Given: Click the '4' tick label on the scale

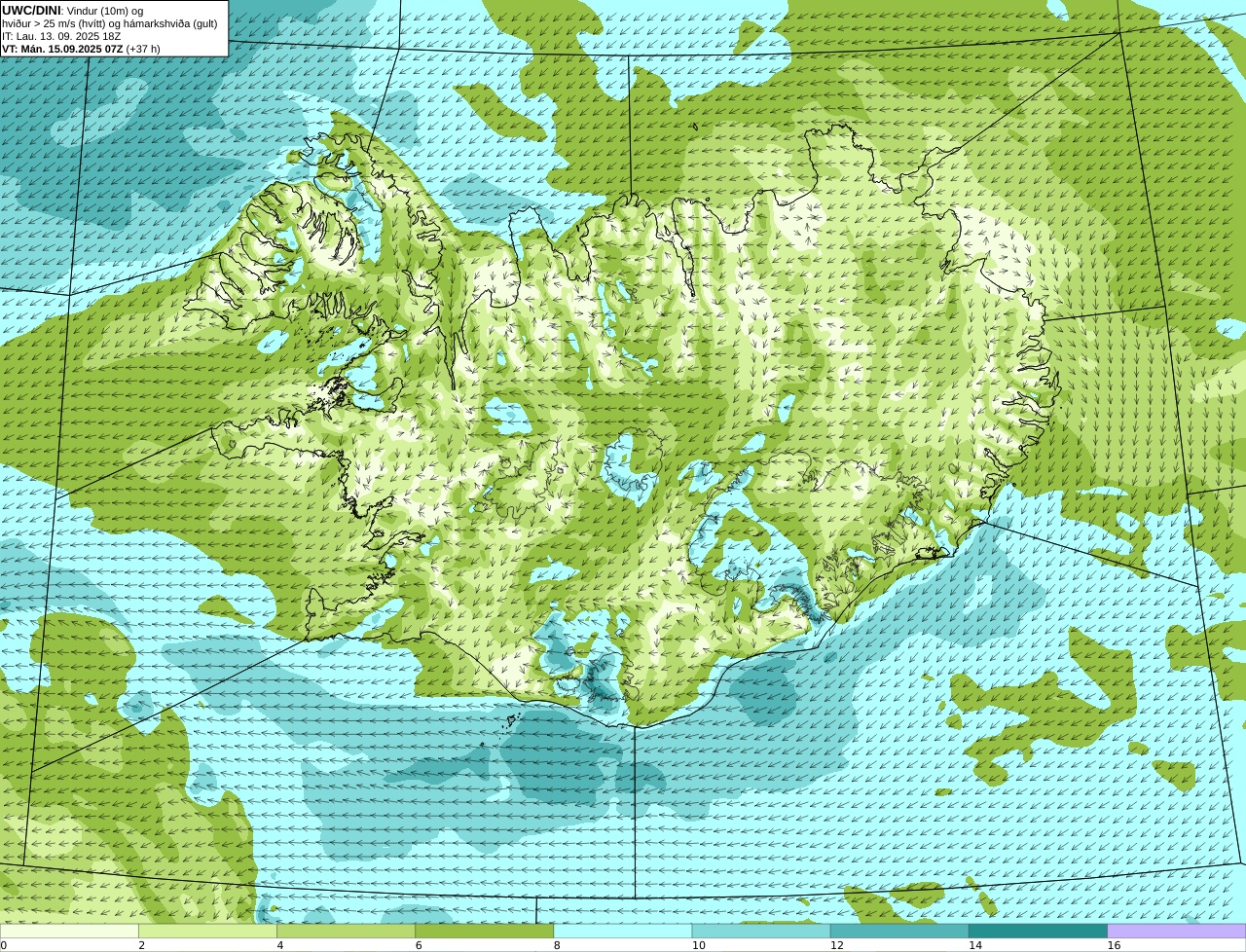Looking at the screenshot, I should 280,945.
